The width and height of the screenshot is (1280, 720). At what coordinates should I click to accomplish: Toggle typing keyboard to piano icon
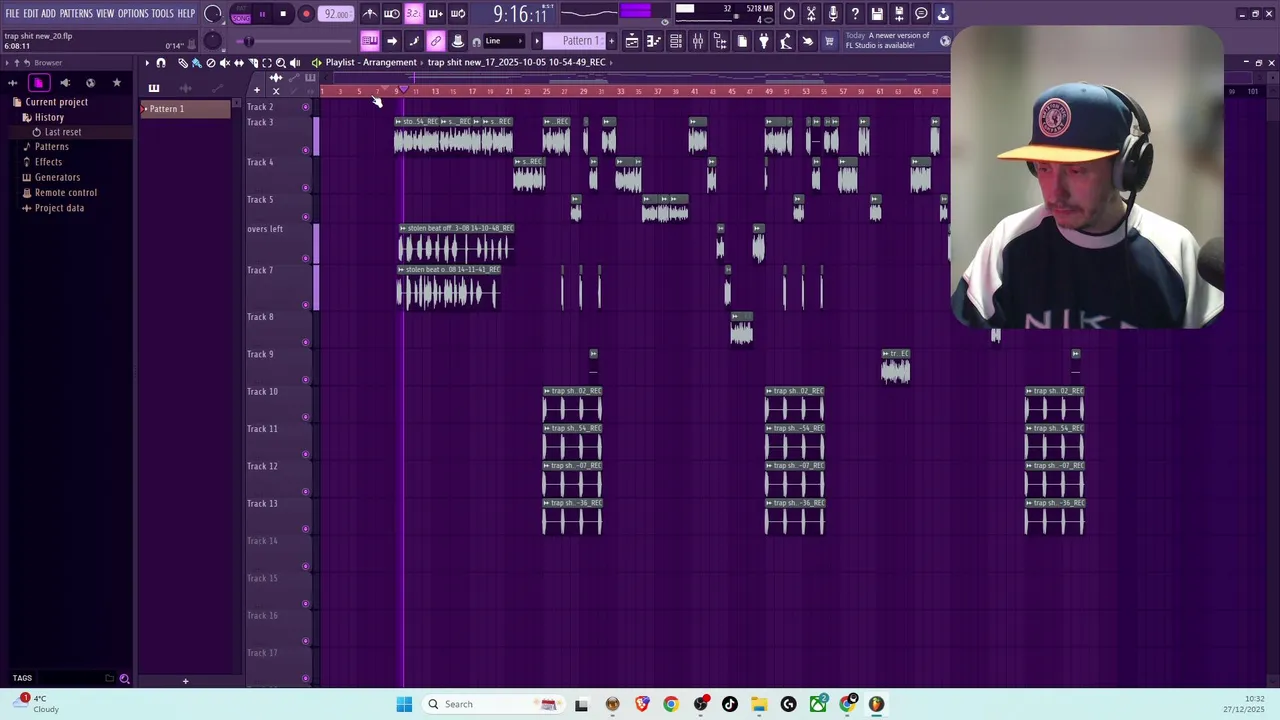(370, 41)
